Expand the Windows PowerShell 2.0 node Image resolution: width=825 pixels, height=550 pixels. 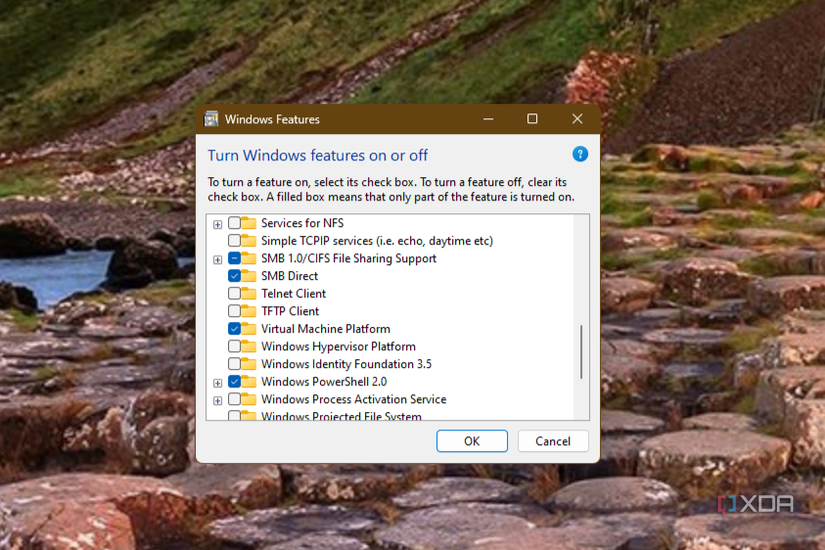coord(217,383)
